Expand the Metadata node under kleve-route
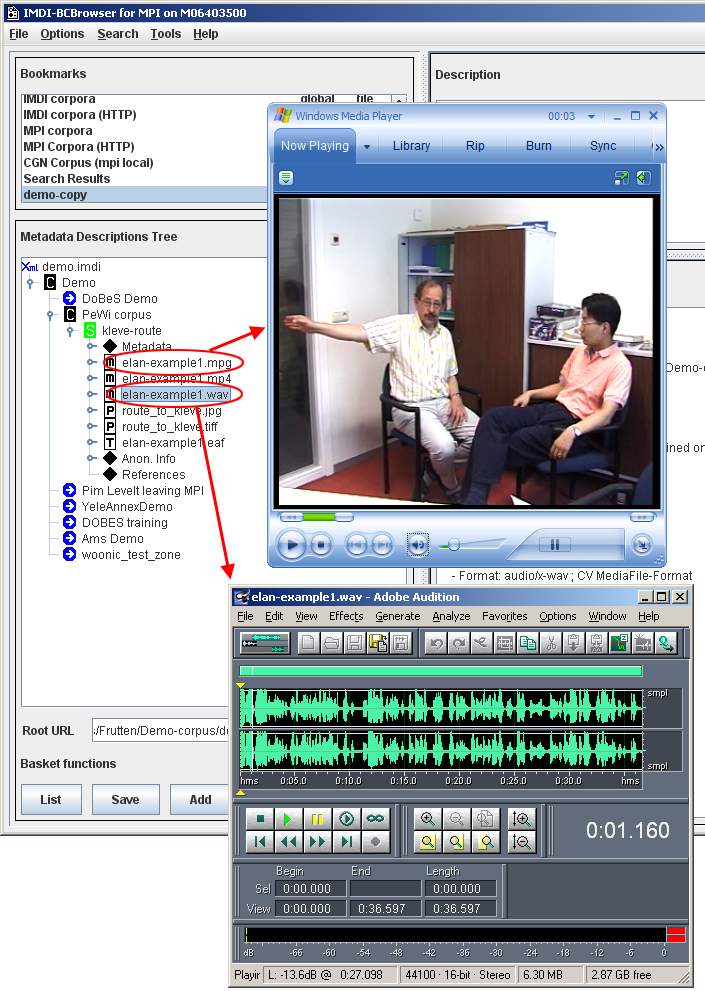 tap(91, 346)
